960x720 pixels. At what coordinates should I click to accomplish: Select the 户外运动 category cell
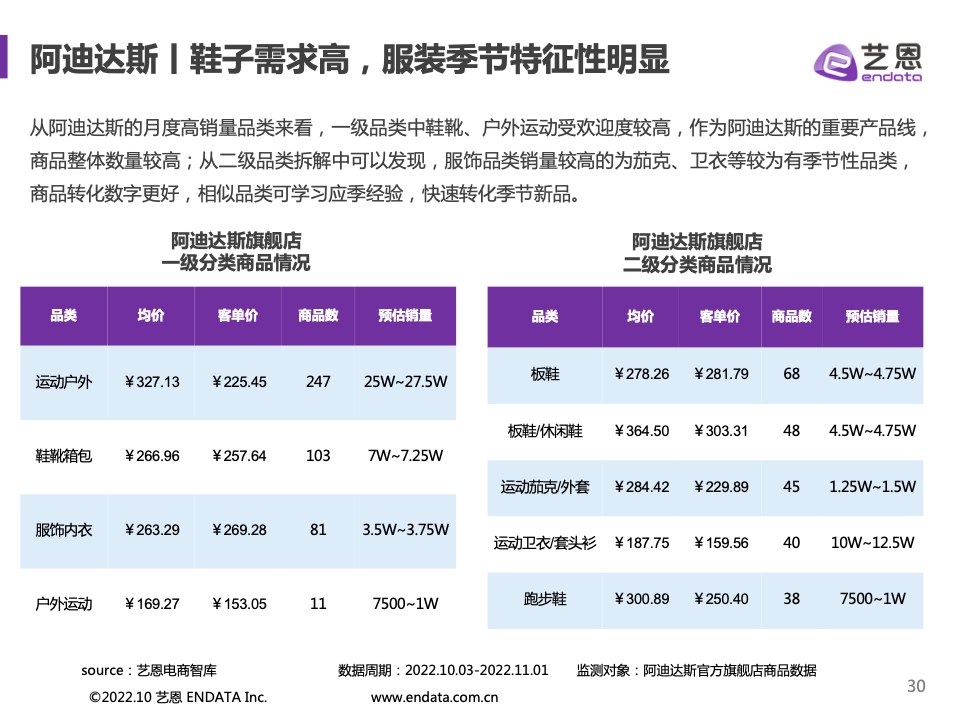pos(64,604)
